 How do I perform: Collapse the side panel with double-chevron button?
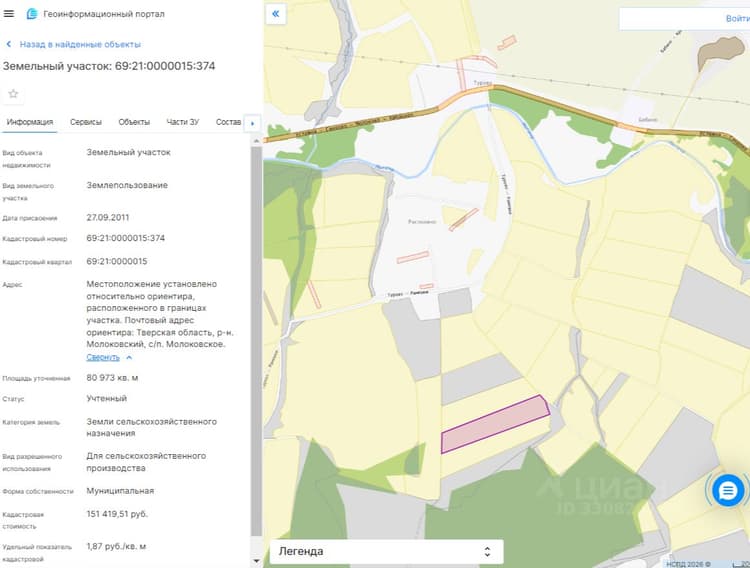276,14
